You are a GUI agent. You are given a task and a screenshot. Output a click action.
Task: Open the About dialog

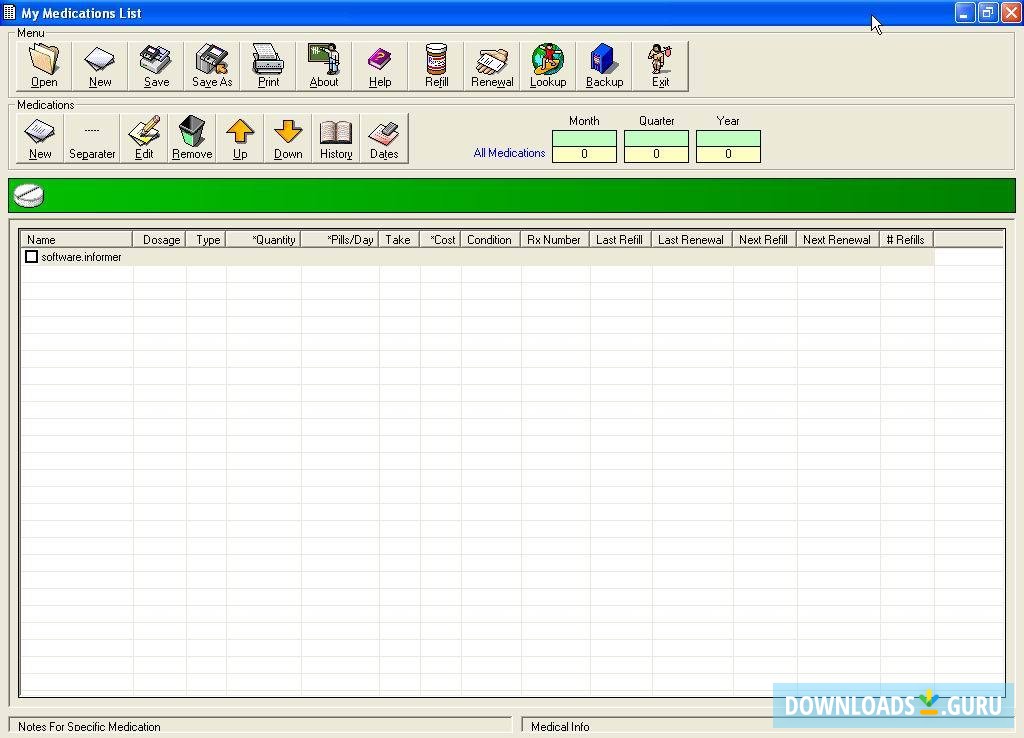click(x=324, y=66)
